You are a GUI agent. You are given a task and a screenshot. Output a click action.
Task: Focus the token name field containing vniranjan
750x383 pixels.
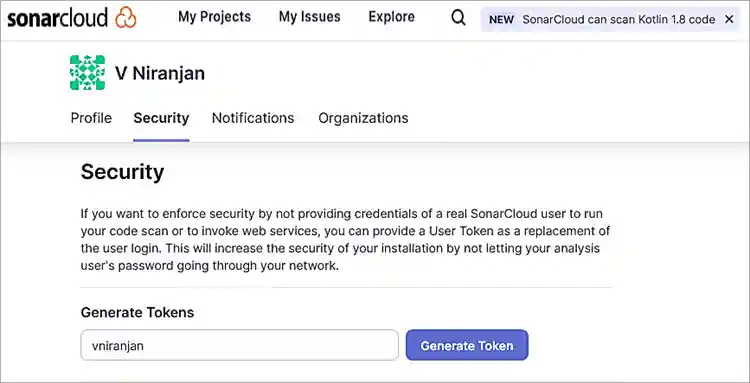(239, 345)
